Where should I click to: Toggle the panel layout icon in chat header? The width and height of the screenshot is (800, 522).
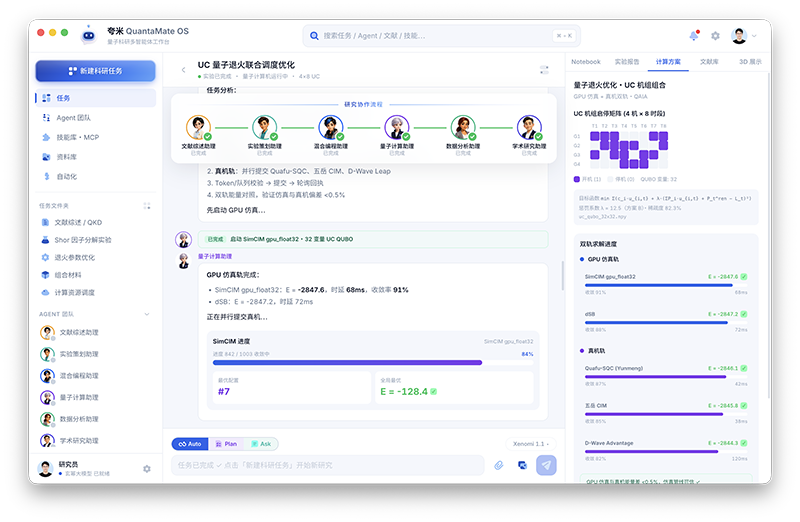[x=544, y=70]
